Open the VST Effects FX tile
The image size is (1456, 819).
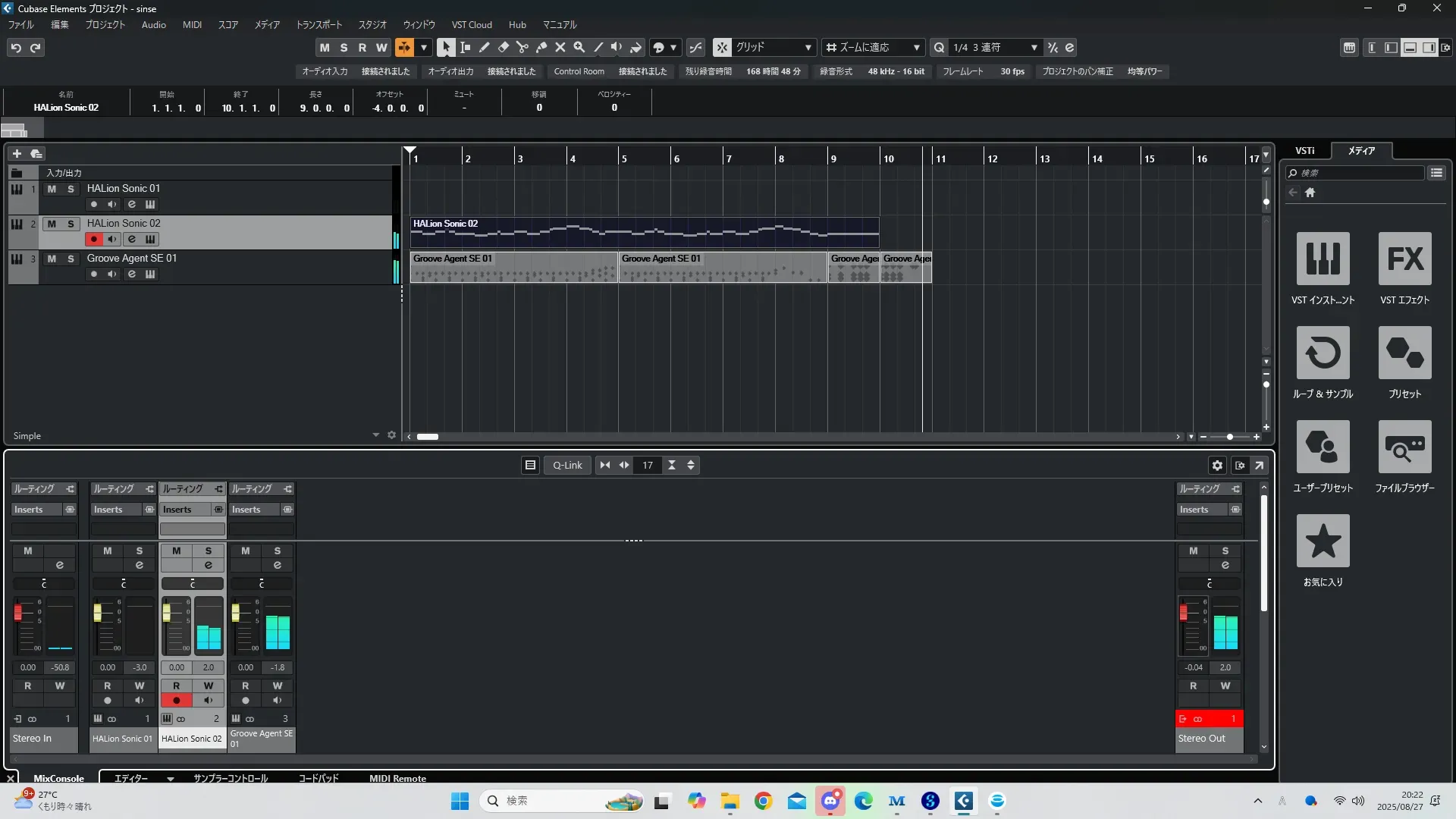pyautogui.click(x=1404, y=259)
